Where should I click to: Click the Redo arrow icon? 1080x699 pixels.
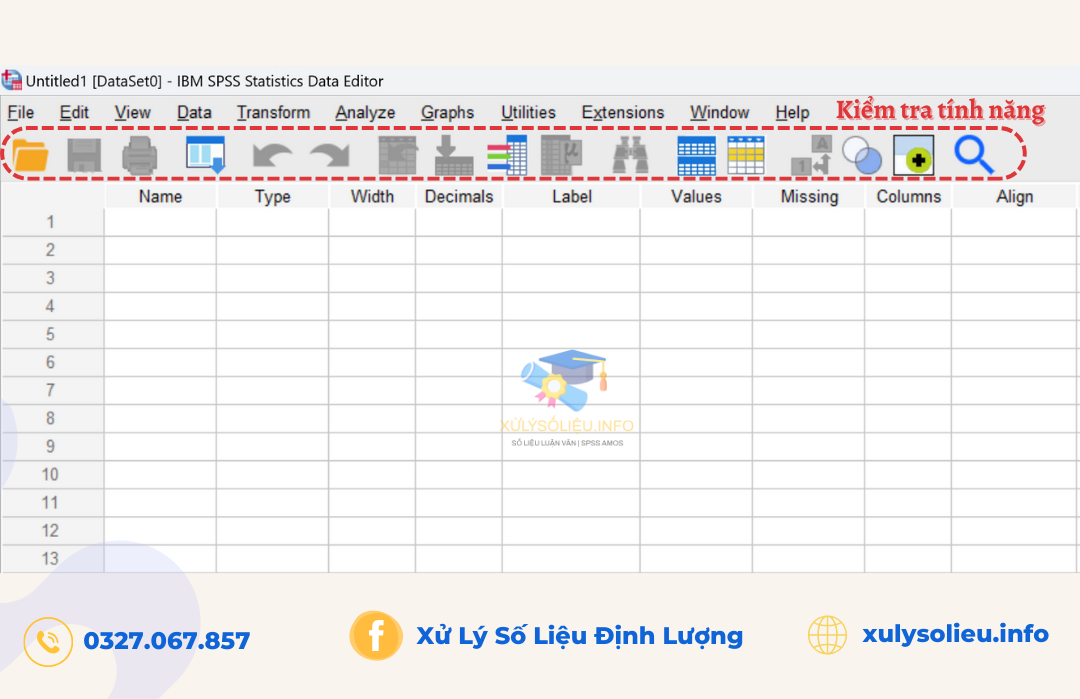click(330, 155)
